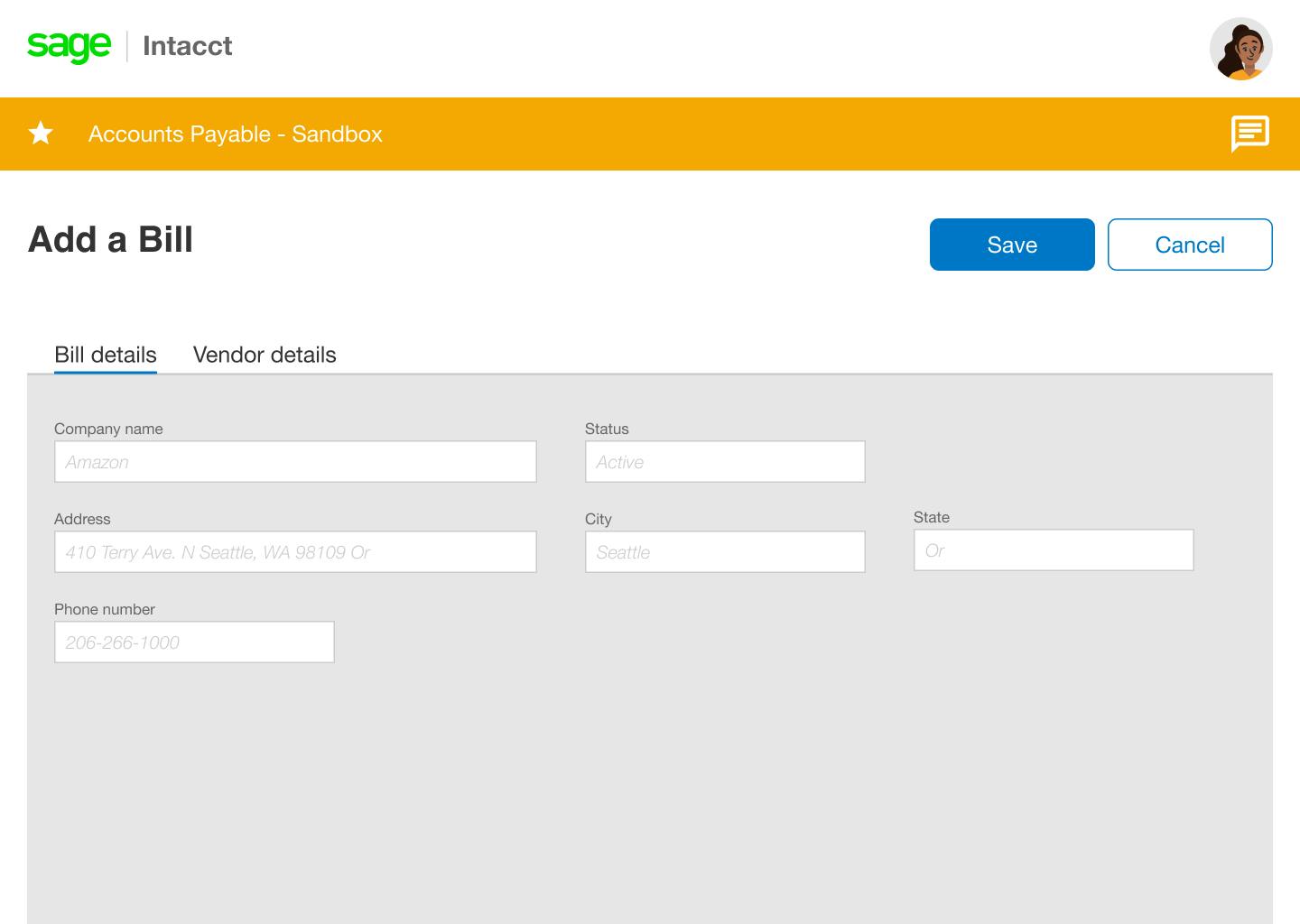Select the State input field
This screenshot has width=1300, height=924.
1054,550
